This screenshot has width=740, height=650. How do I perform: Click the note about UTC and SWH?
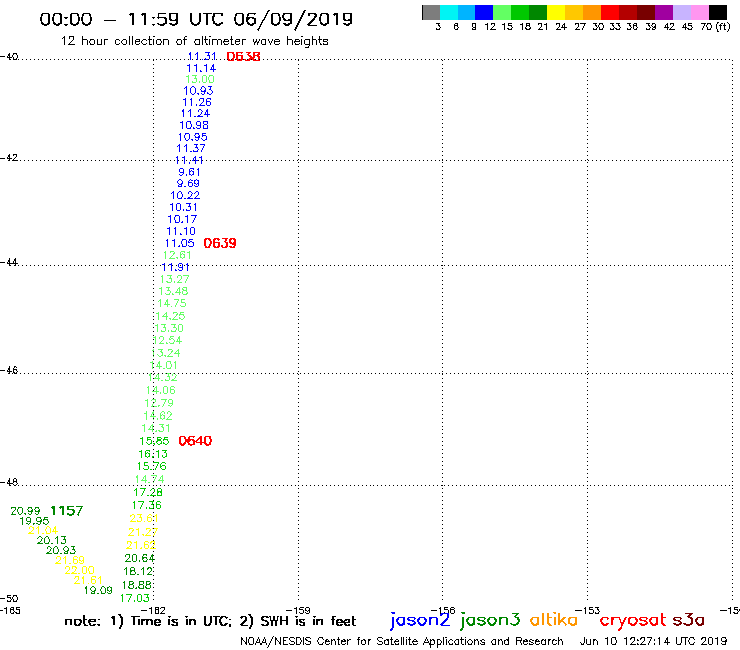point(210,621)
